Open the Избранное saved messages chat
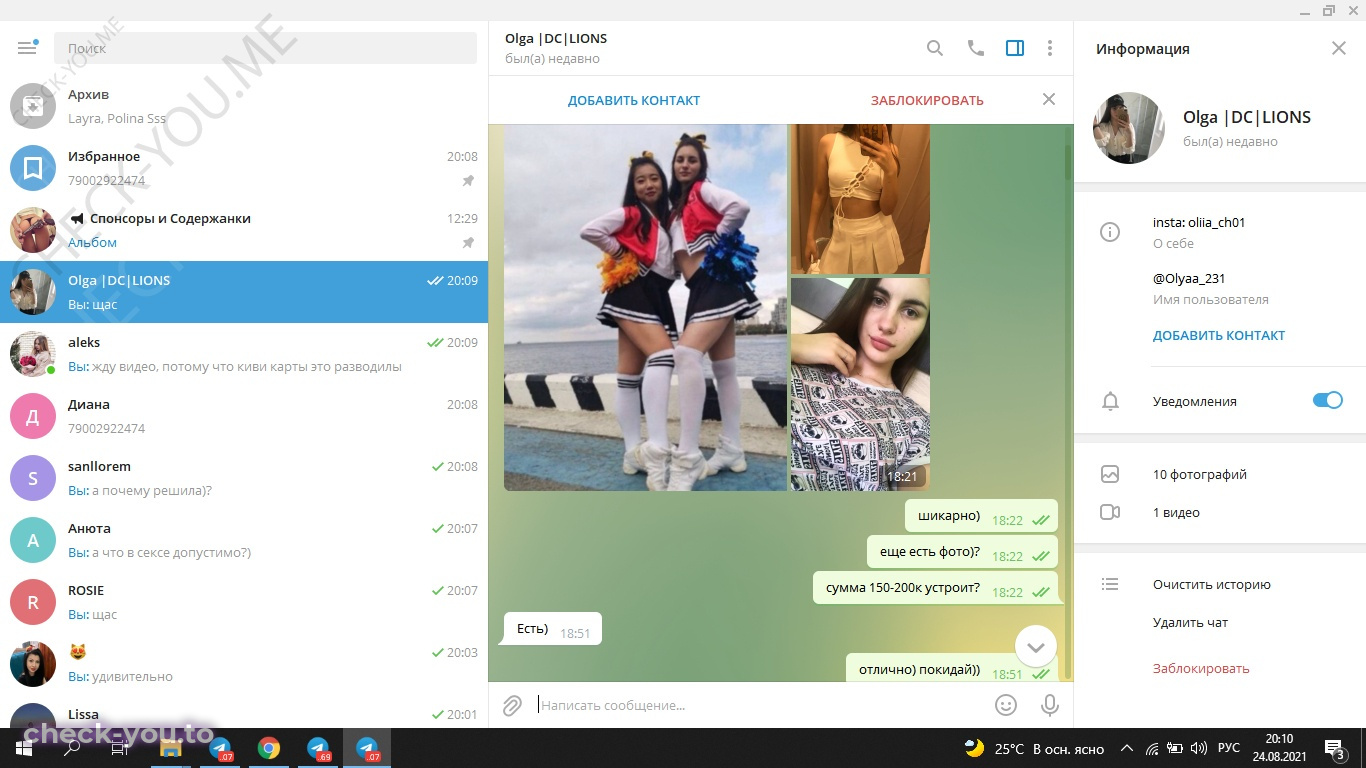 (x=244, y=168)
